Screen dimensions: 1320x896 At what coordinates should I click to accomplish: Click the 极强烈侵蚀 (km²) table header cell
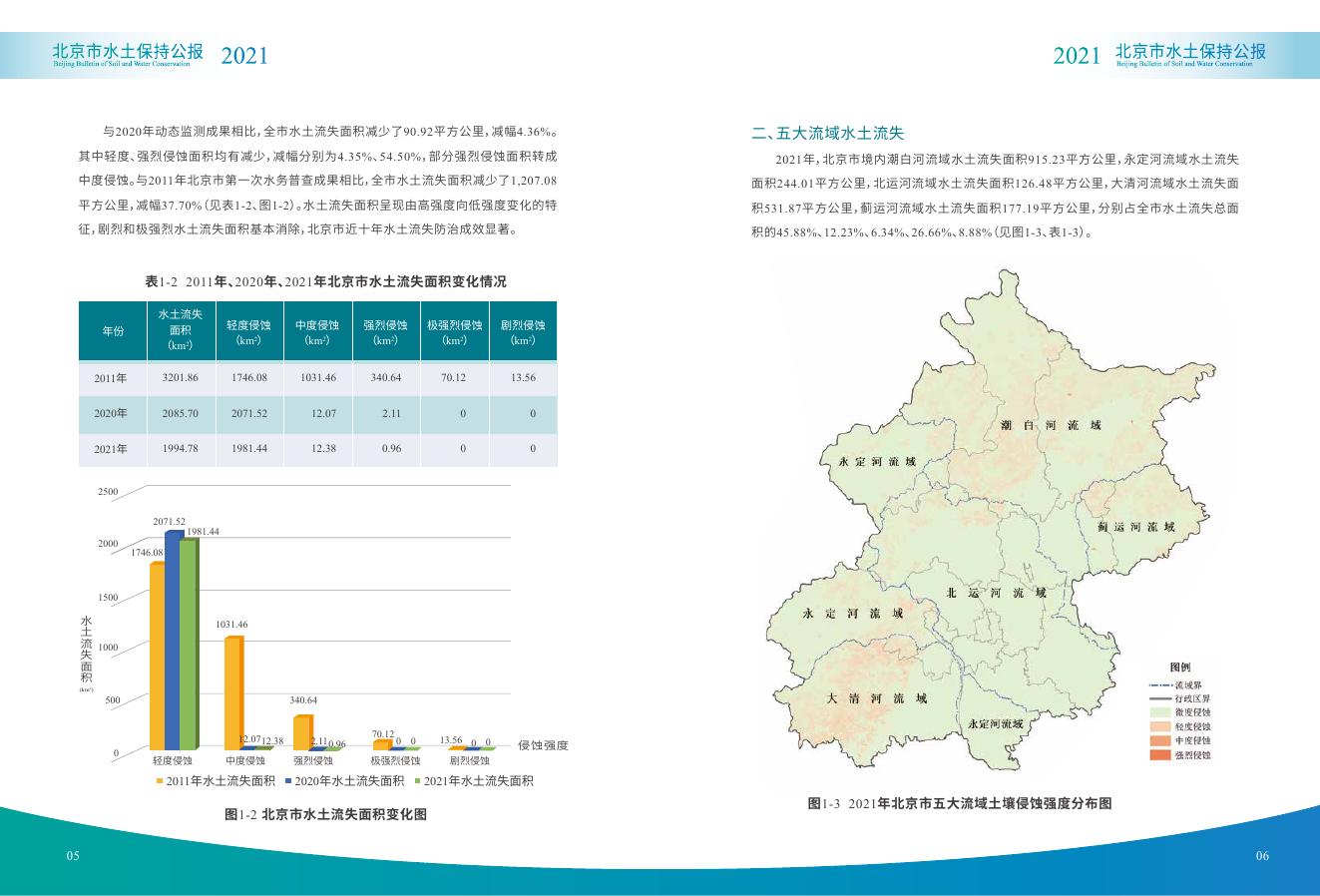tap(454, 331)
